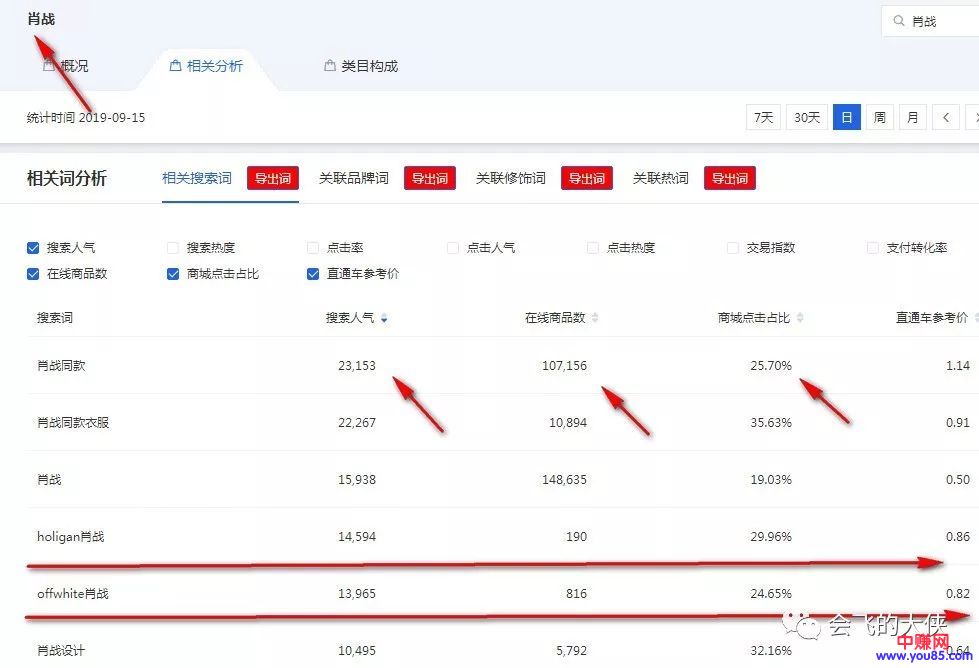Sort by 商城点击占比 column arrows
Image resolution: width=979 pixels, height=668 pixels.
(799, 318)
